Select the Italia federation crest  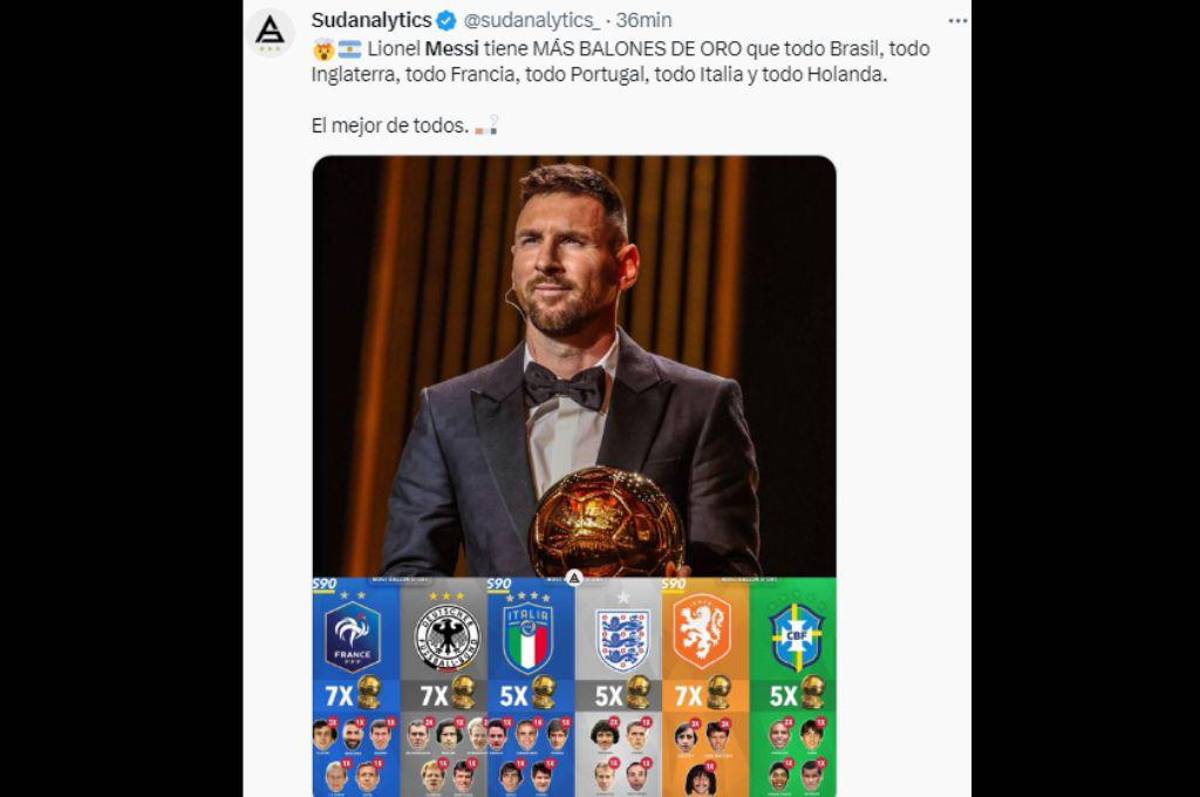pyautogui.click(x=528, y=632)
